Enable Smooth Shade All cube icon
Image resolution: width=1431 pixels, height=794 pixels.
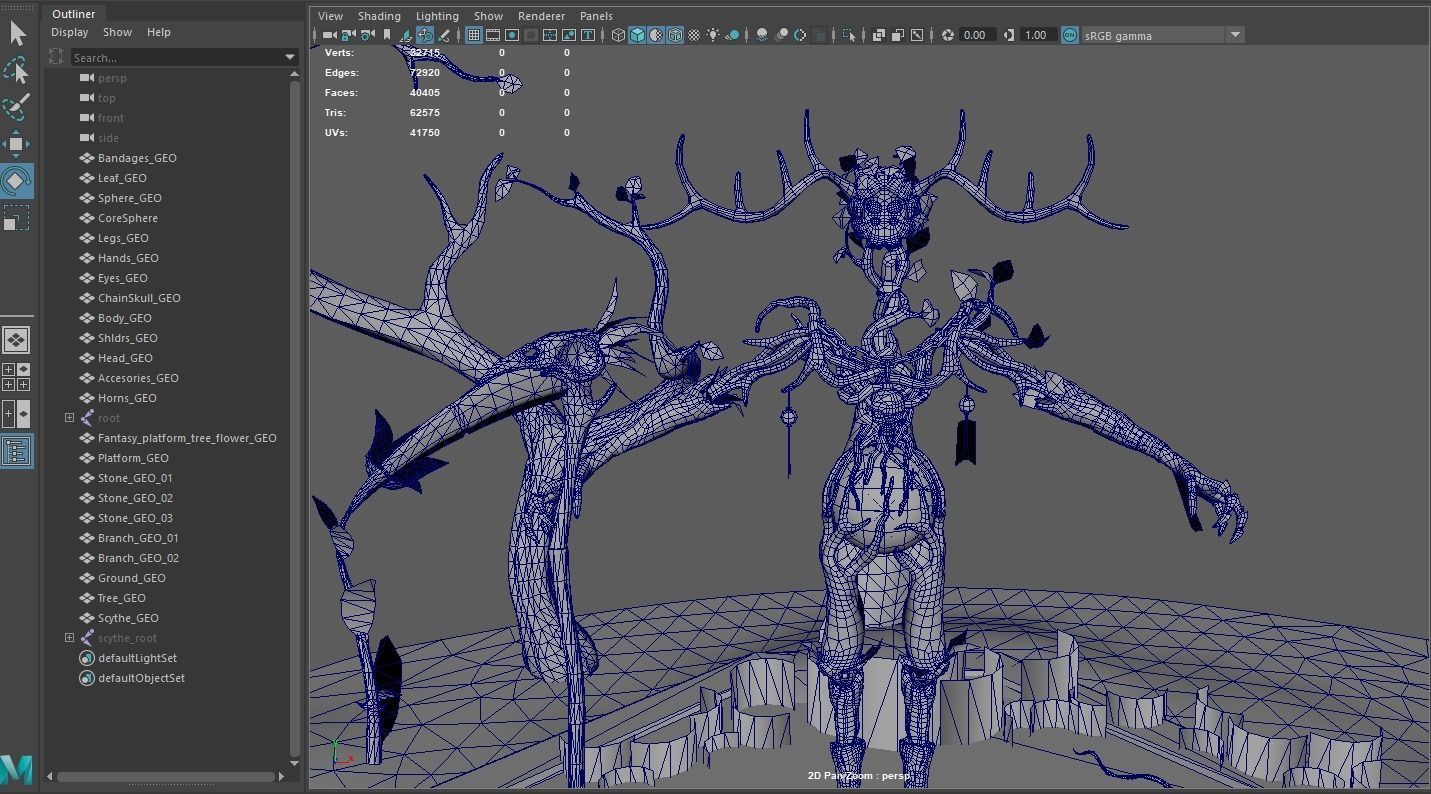click(x=638, y=35)
